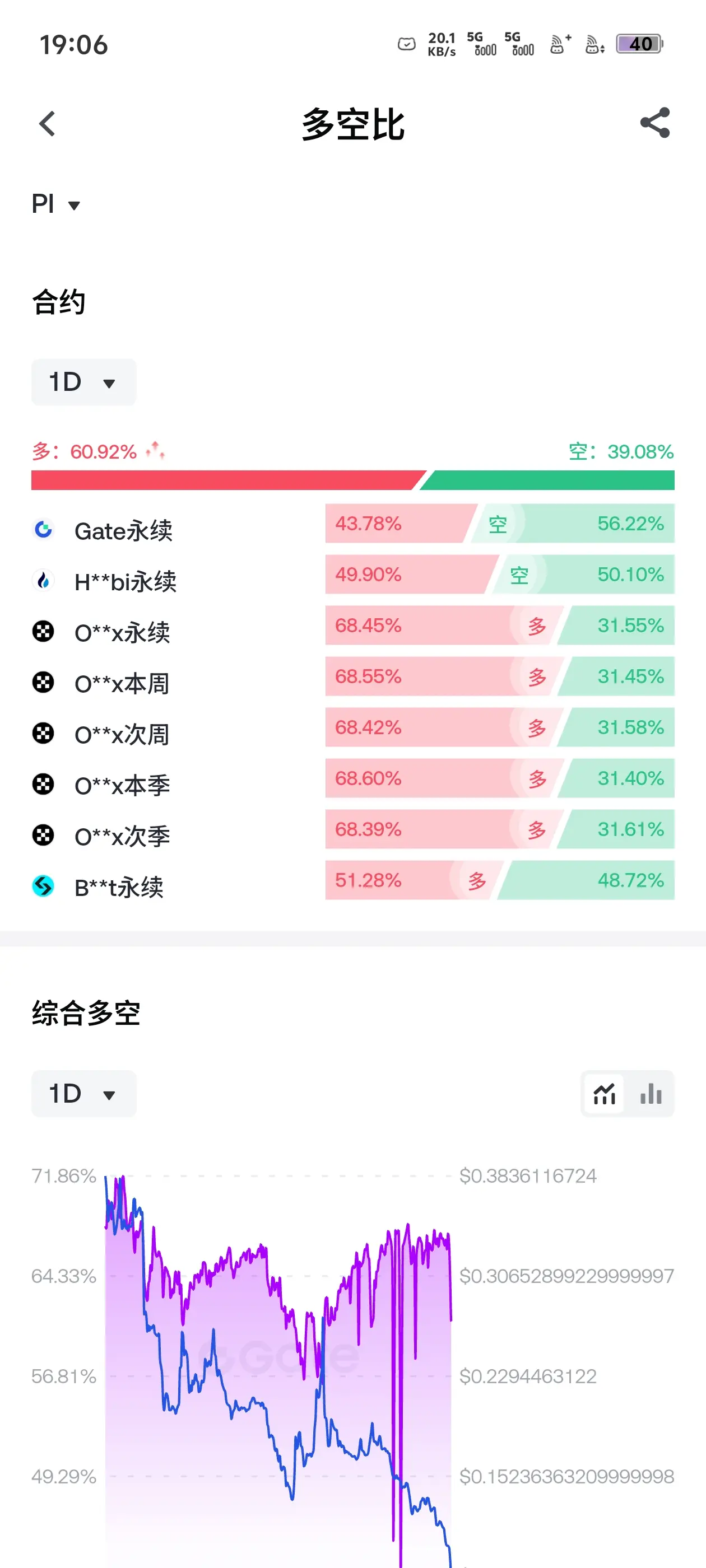Tap the Gate exchange logo icon

[x=43, y=530]
